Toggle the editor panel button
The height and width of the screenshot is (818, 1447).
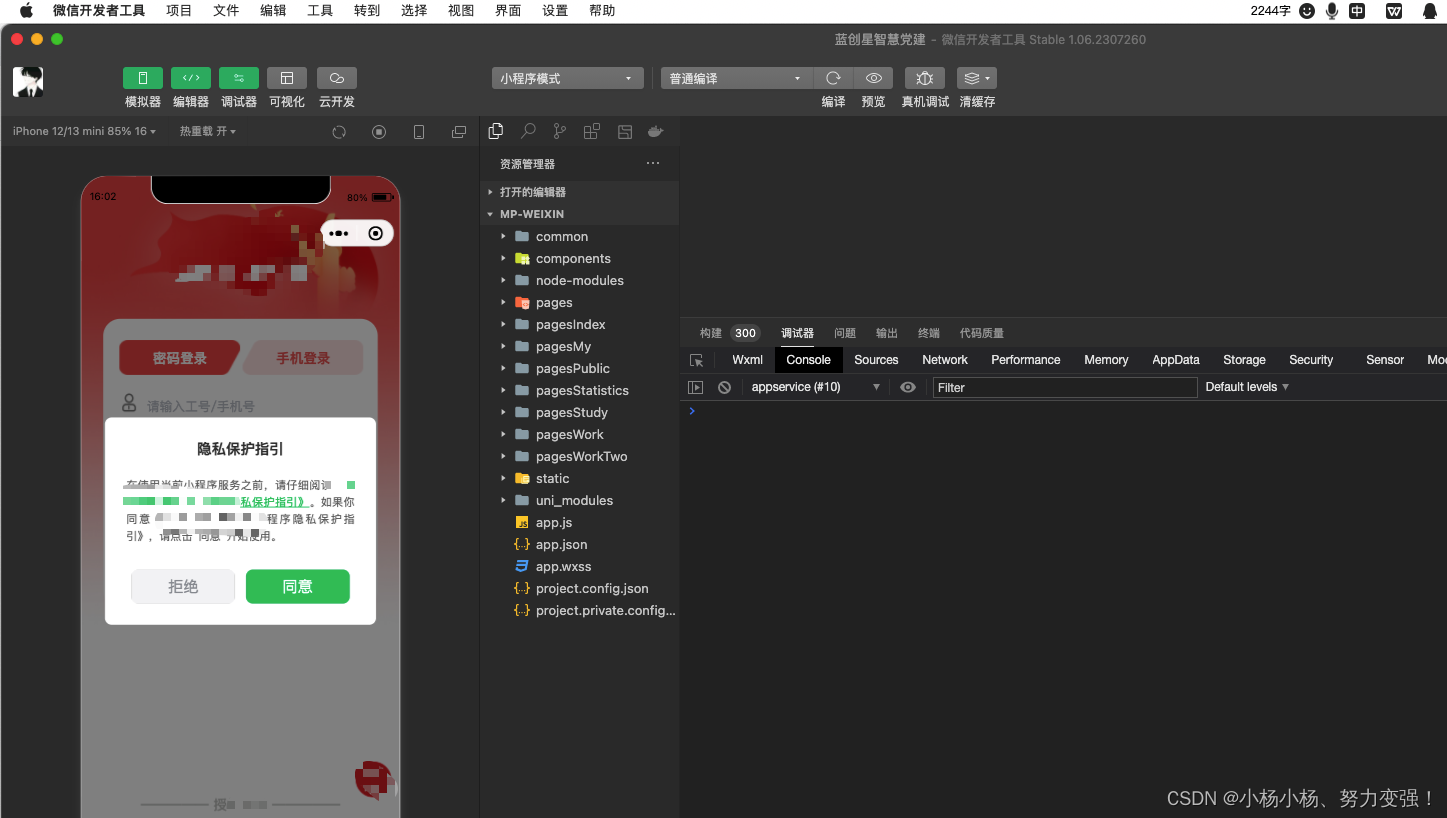pos(190,78)
